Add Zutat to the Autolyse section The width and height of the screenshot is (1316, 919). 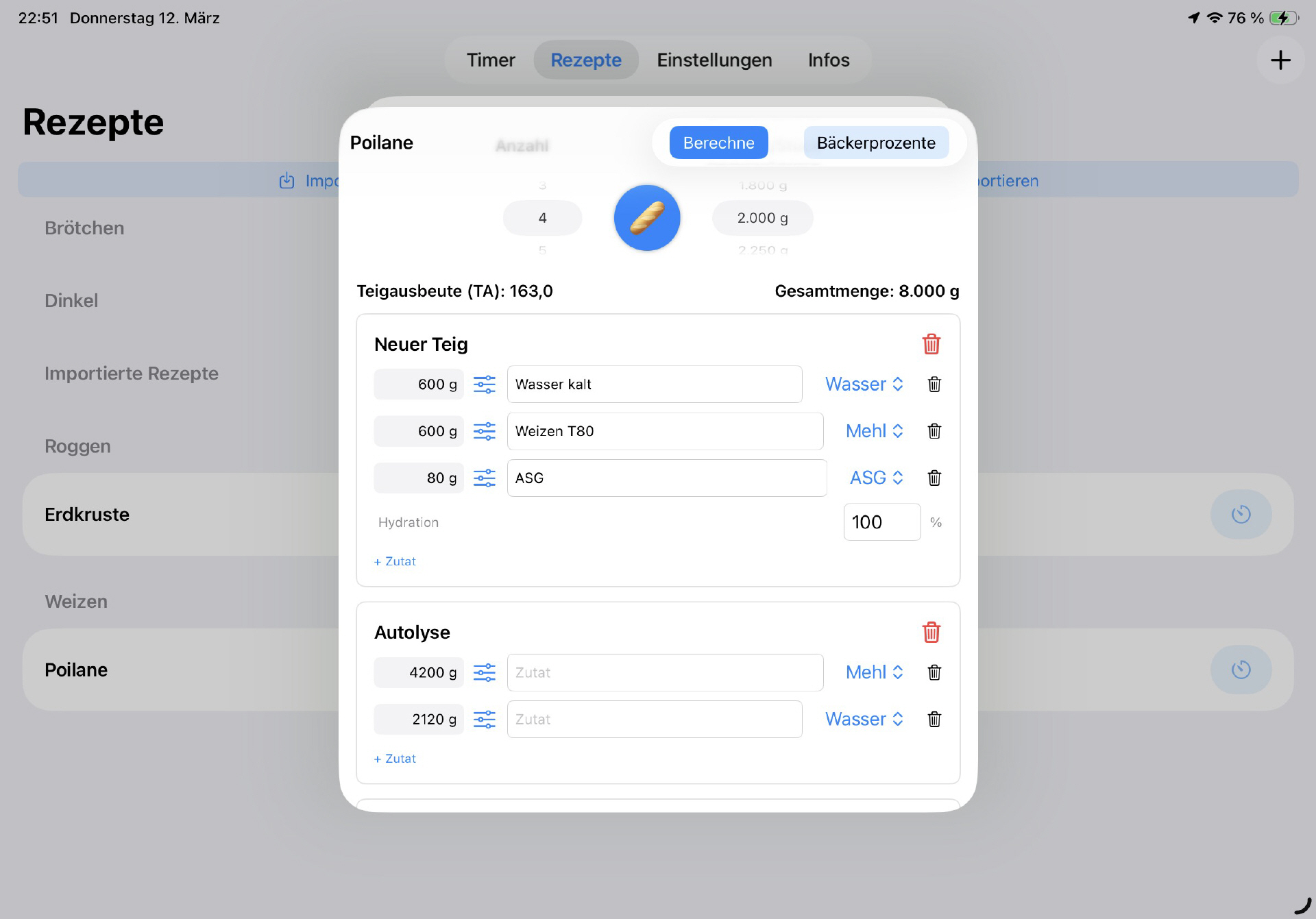[395, 759]
